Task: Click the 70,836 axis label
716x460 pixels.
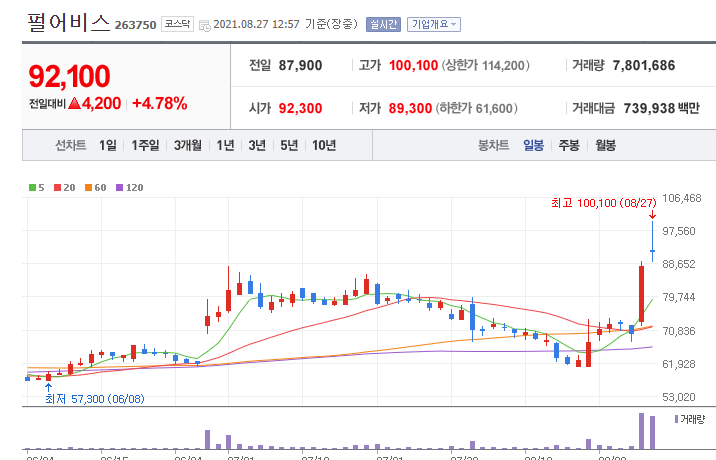Action: coord(679,331)
